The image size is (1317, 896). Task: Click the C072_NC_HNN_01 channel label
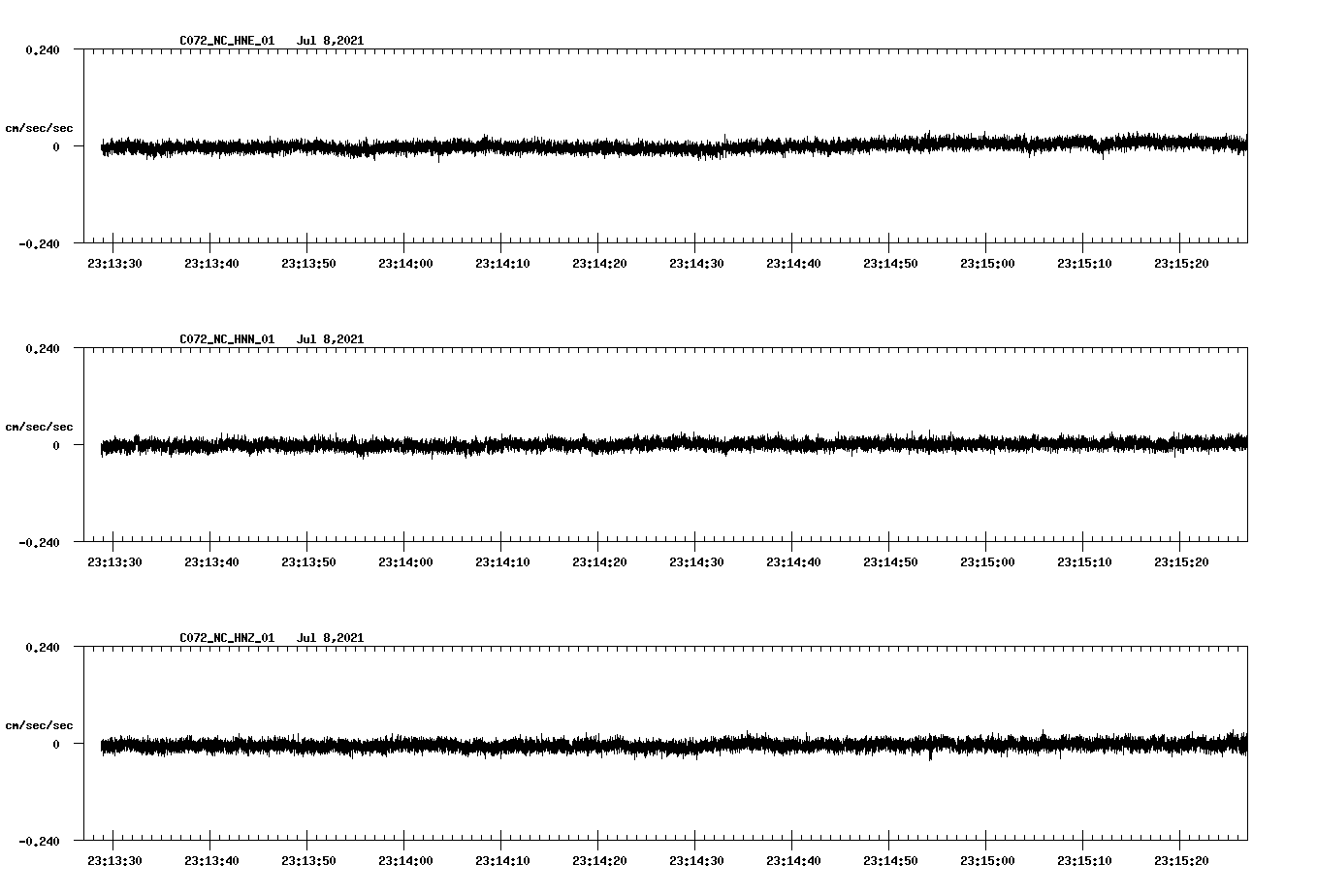[225, 337]
